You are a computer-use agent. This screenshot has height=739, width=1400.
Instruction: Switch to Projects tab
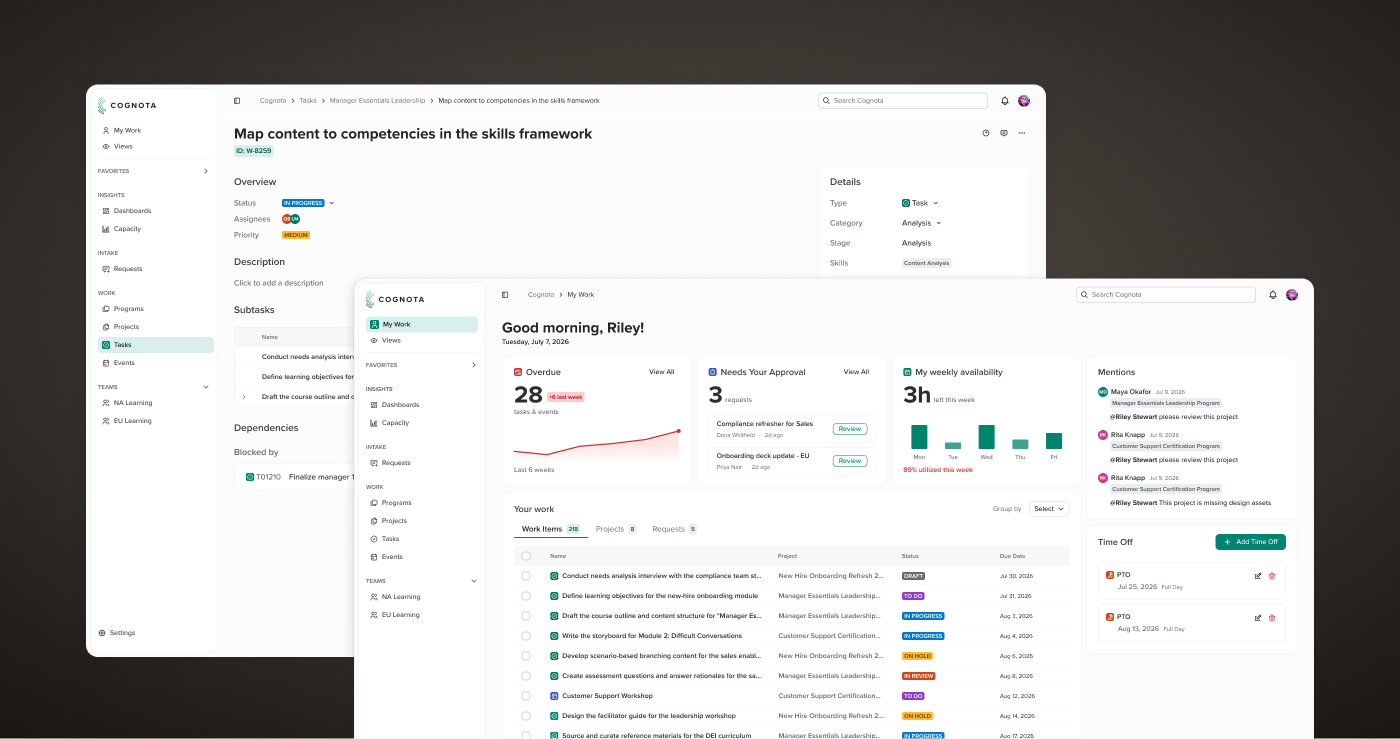(616, 529)
